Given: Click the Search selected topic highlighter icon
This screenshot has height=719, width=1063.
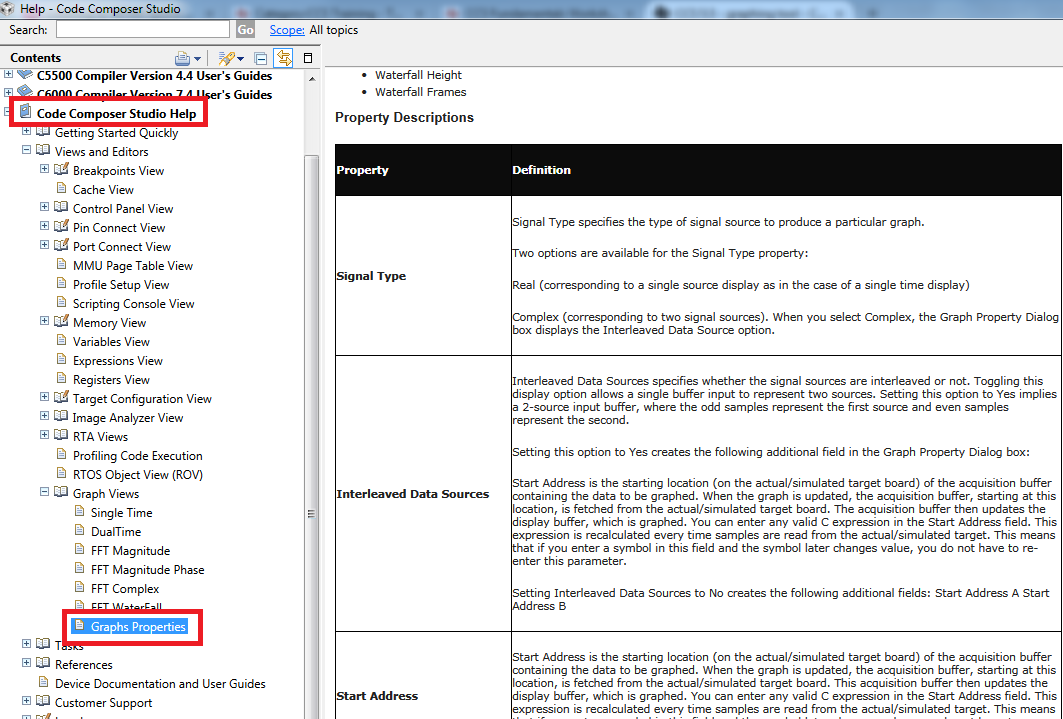Looking at the screenshot, I should click(x=226, y=58).
